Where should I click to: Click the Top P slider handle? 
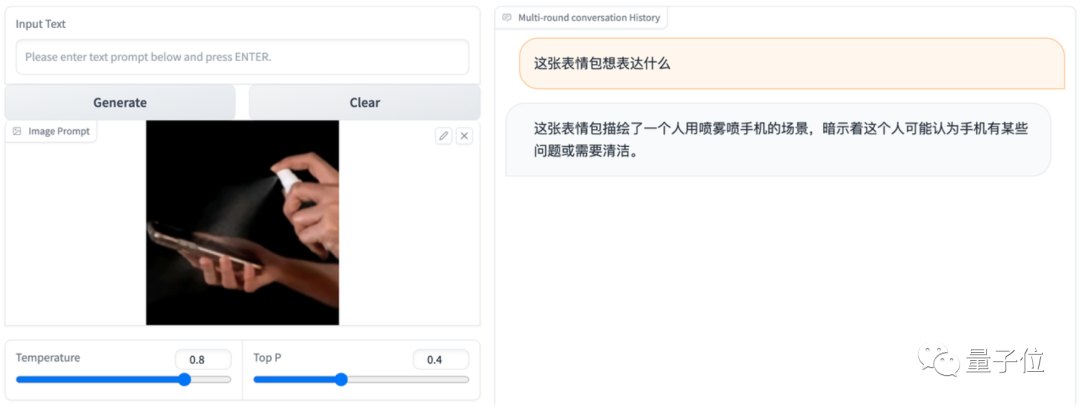[341, 379]
